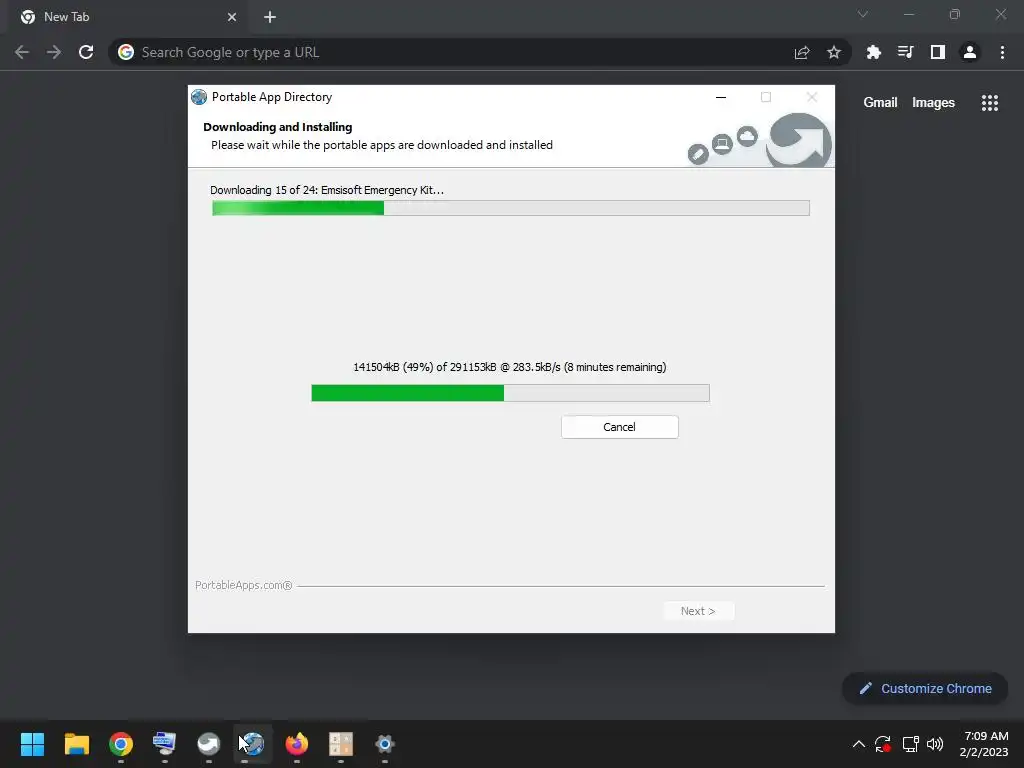The height and width of the screenshot is (768, 1024).
Task: Click the download speed status text
Action: (509, 367)
